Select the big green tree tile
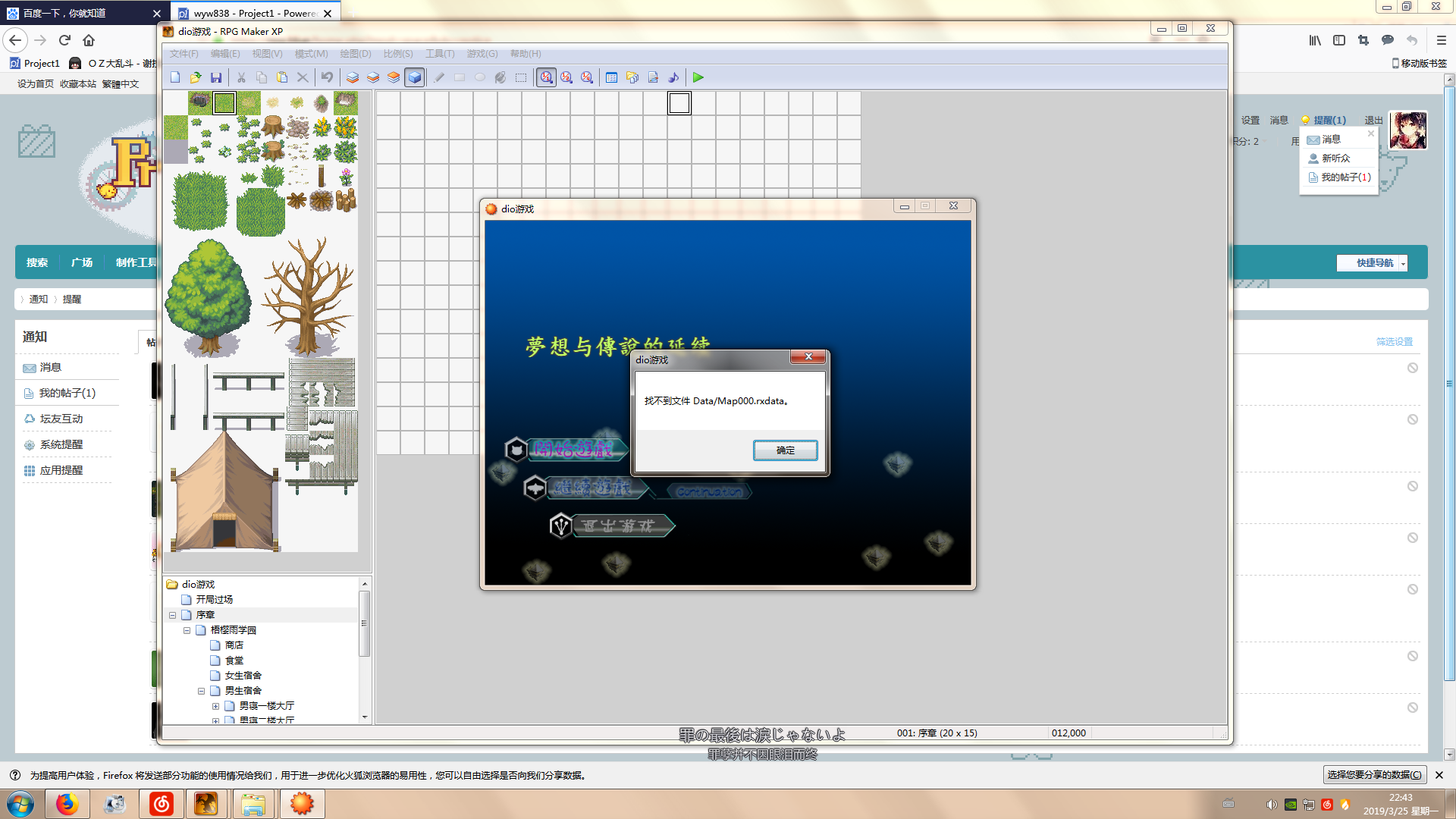1456x819 pixels. pos(209,297)
